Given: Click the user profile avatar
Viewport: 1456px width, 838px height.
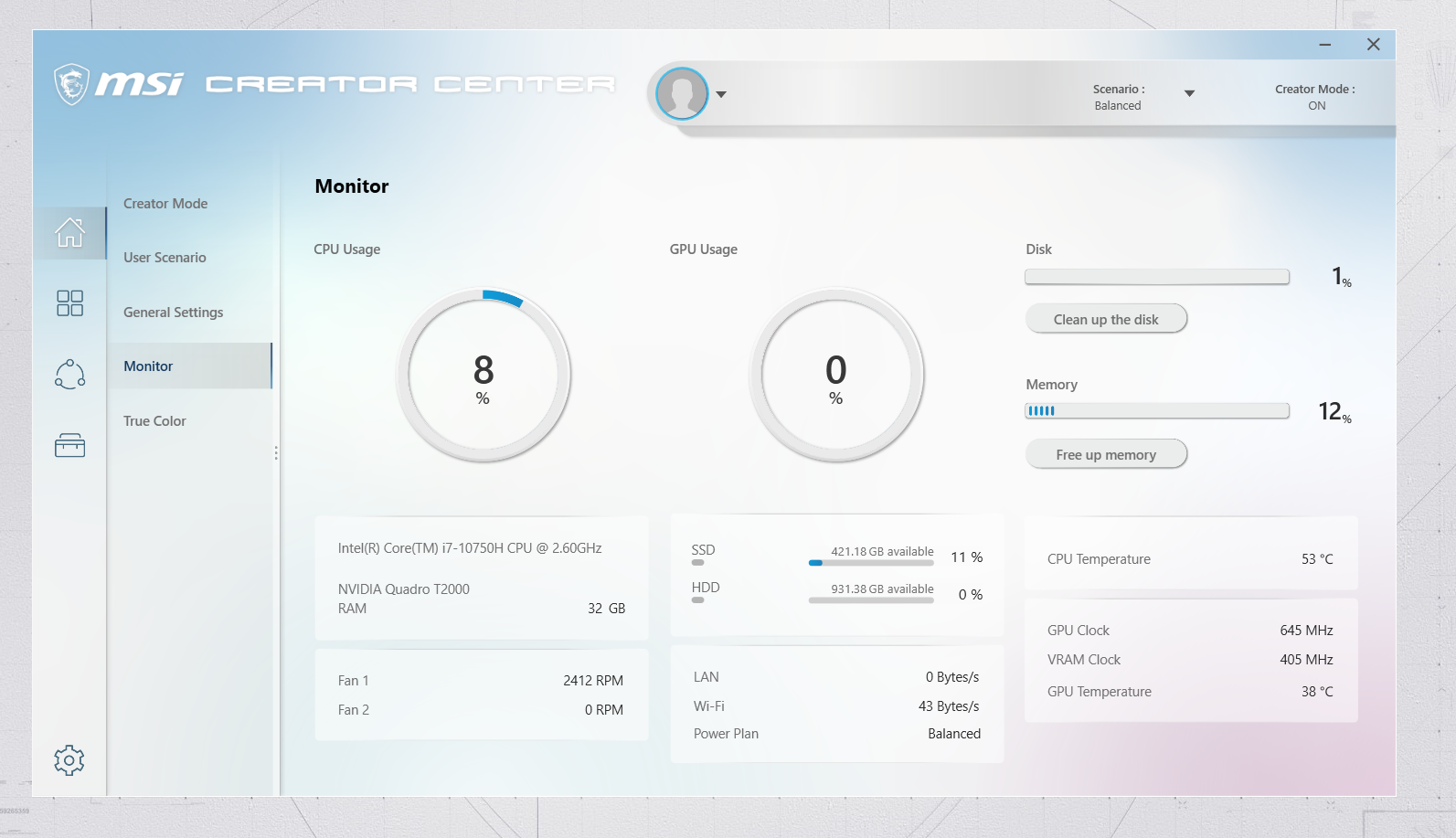Looking at the screenshot, I should (682, 93).
